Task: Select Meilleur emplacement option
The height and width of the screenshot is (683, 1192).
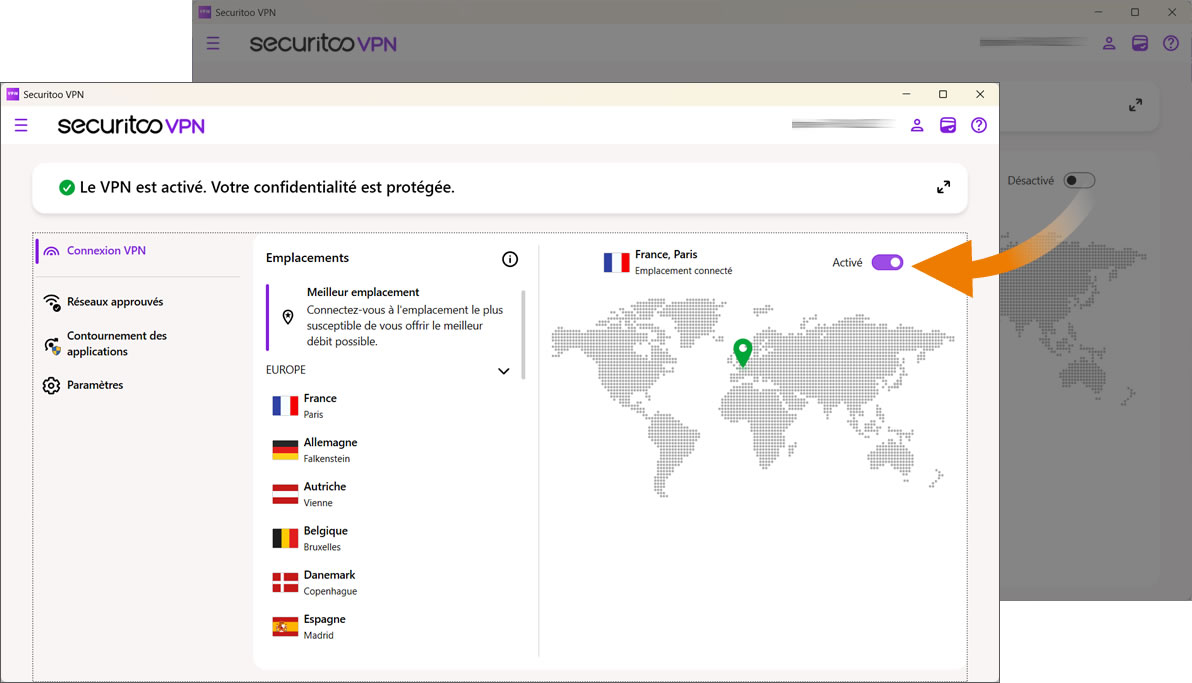Action: pyautogui.click(x=393, y=316)
